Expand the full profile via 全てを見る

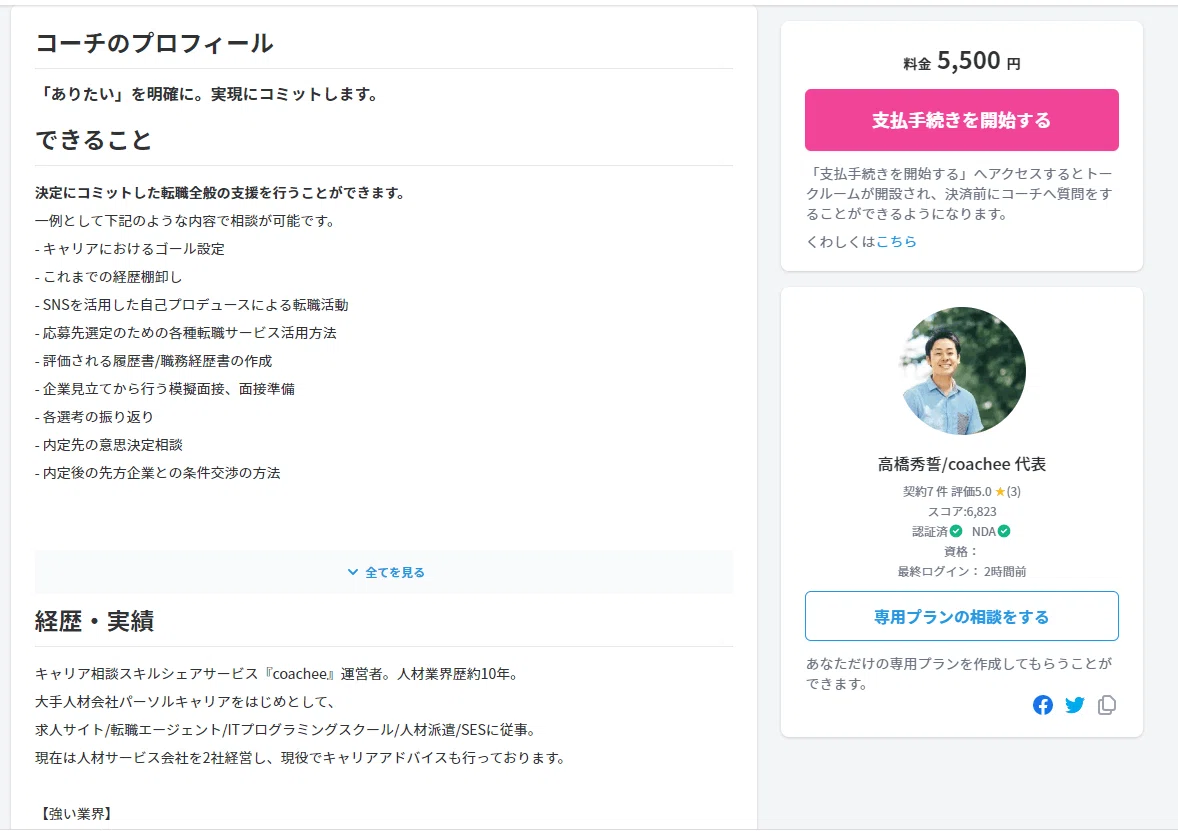[384, 573]
